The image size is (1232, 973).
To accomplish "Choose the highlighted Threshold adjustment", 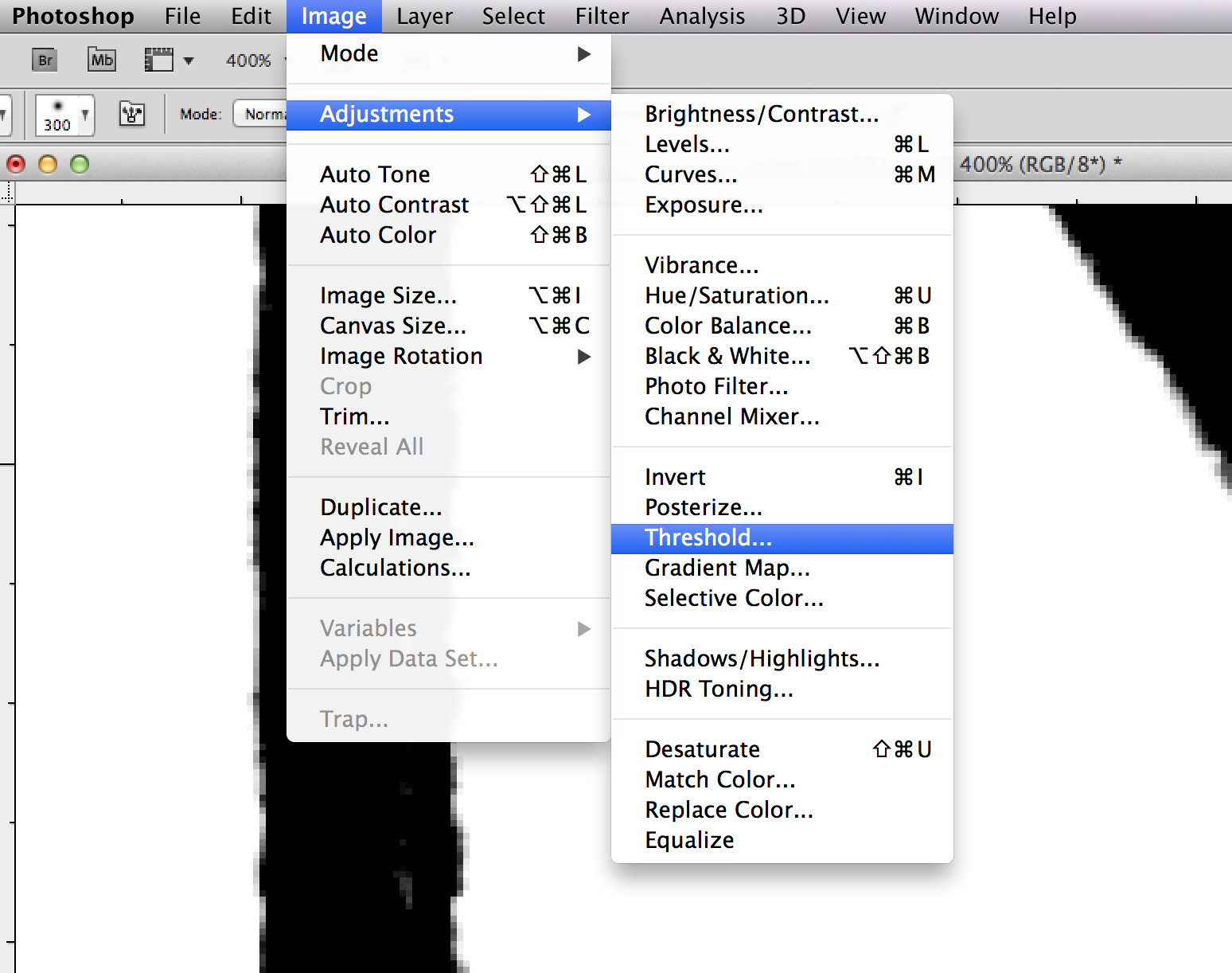I will [x=782, y=538].
